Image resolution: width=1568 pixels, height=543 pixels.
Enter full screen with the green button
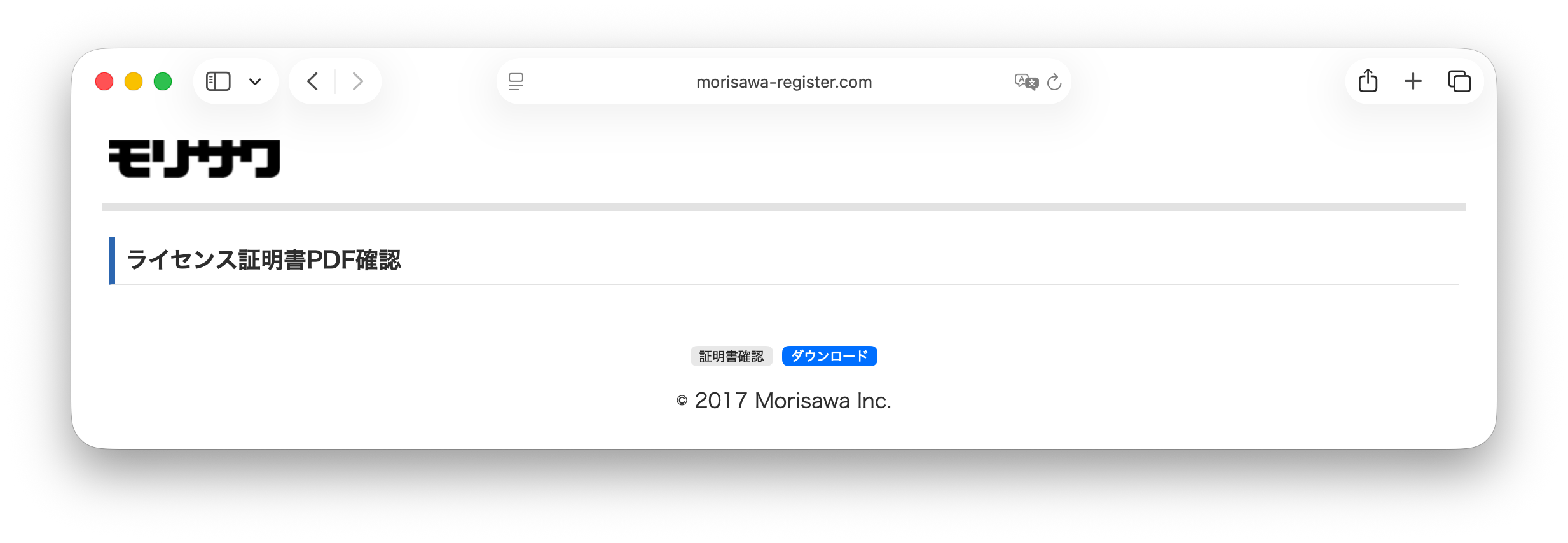pos(163,81)
